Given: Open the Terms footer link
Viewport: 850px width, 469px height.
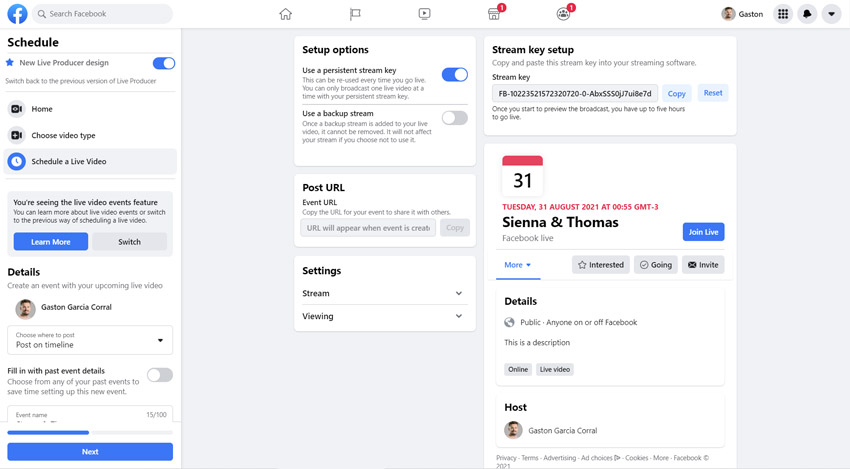Looking at the screenshot, I should [530, 458].
